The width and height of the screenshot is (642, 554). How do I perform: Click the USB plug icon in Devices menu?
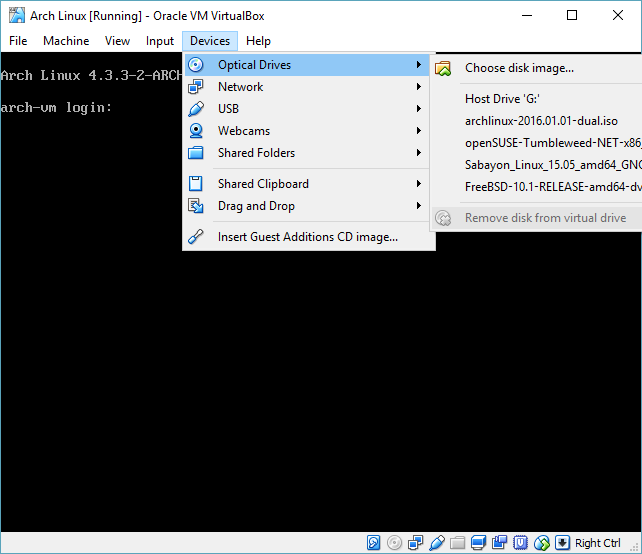(x=196, y=109)
